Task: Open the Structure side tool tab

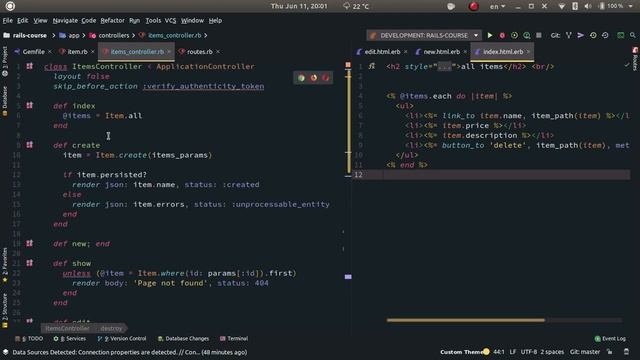Action: point(5,310)
